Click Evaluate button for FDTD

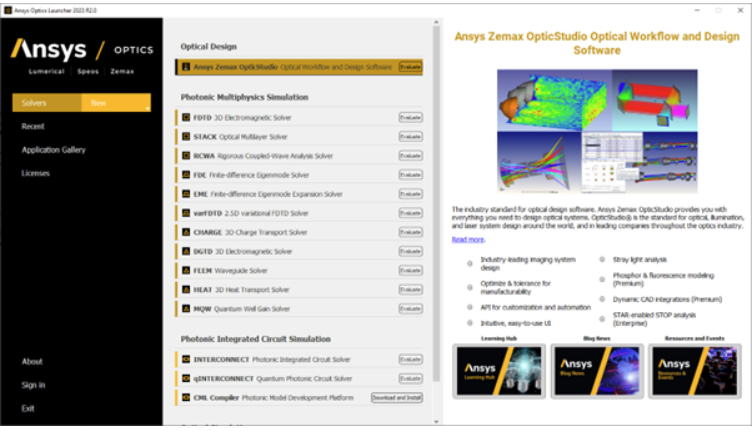coord(410,118)
